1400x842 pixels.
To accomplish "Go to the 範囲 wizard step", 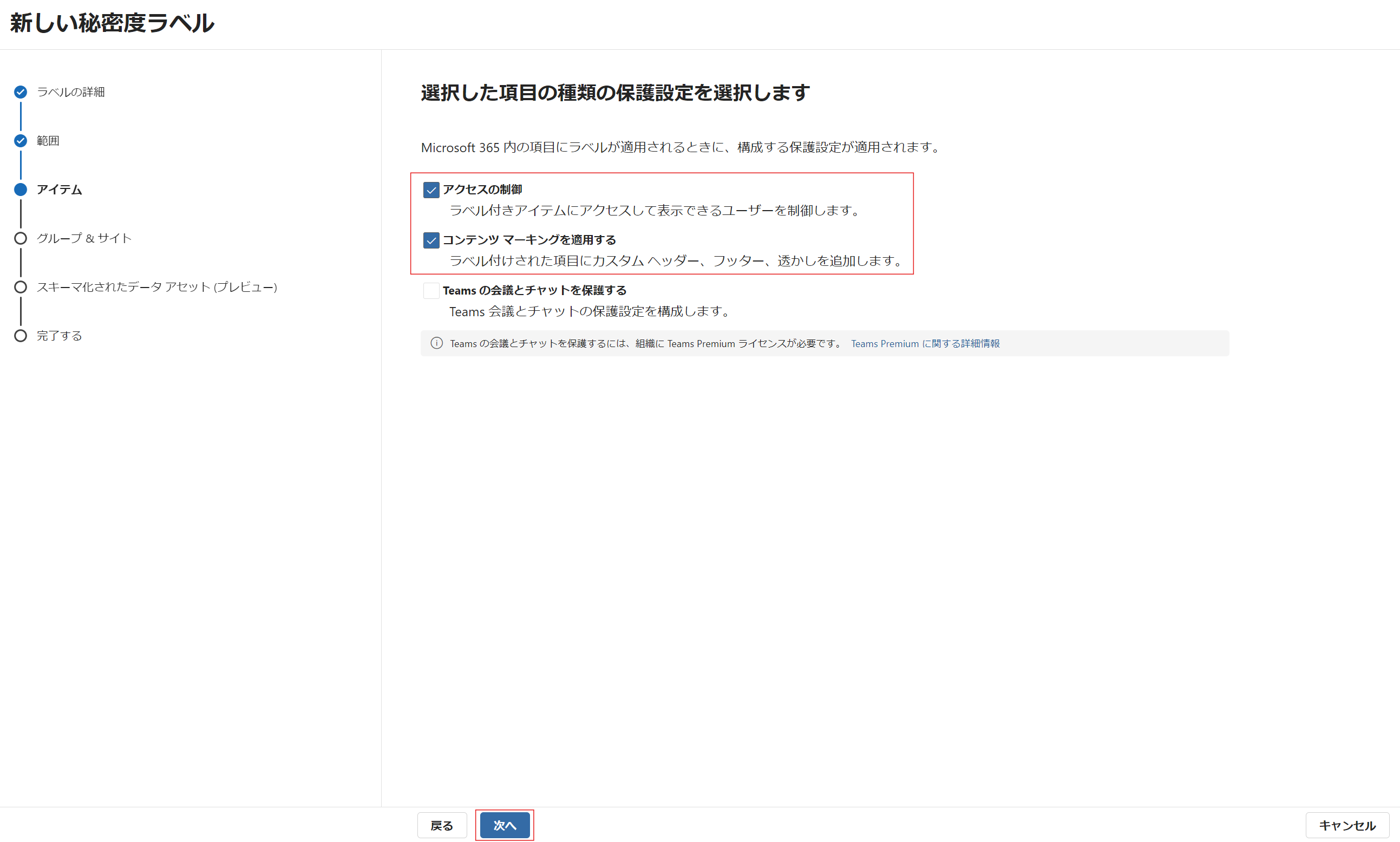I will pyautogui.click(x=48, y=141).
